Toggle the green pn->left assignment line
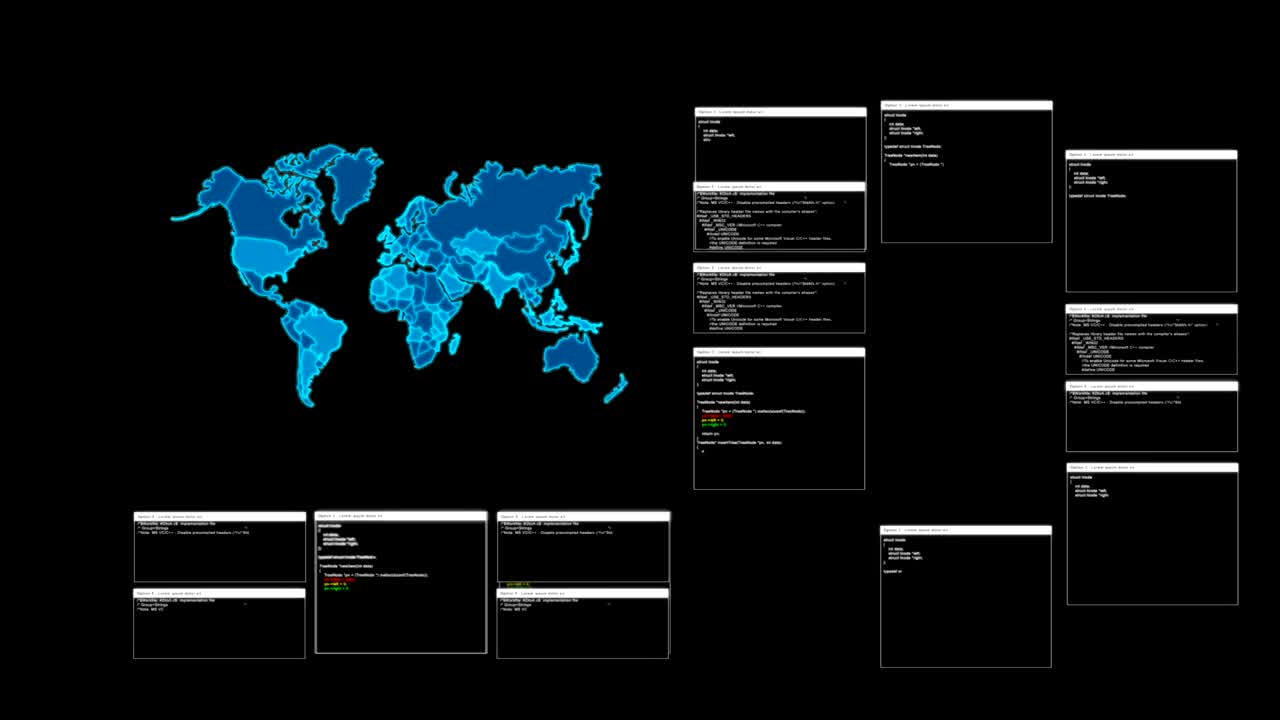This screenshot has width=1280, height=720. (x=712, y=424)
